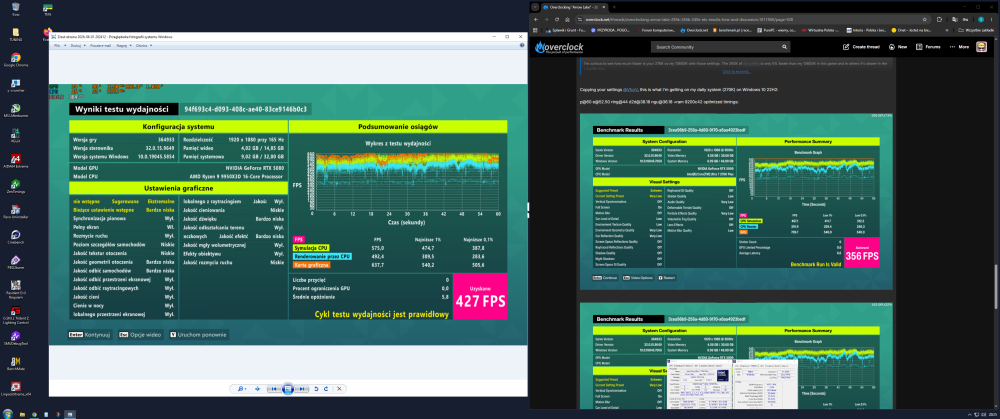This screenshot has height=419, width=1000.
Task: Open the More menu in Overclock header
Action: click(x=959, y=47)
